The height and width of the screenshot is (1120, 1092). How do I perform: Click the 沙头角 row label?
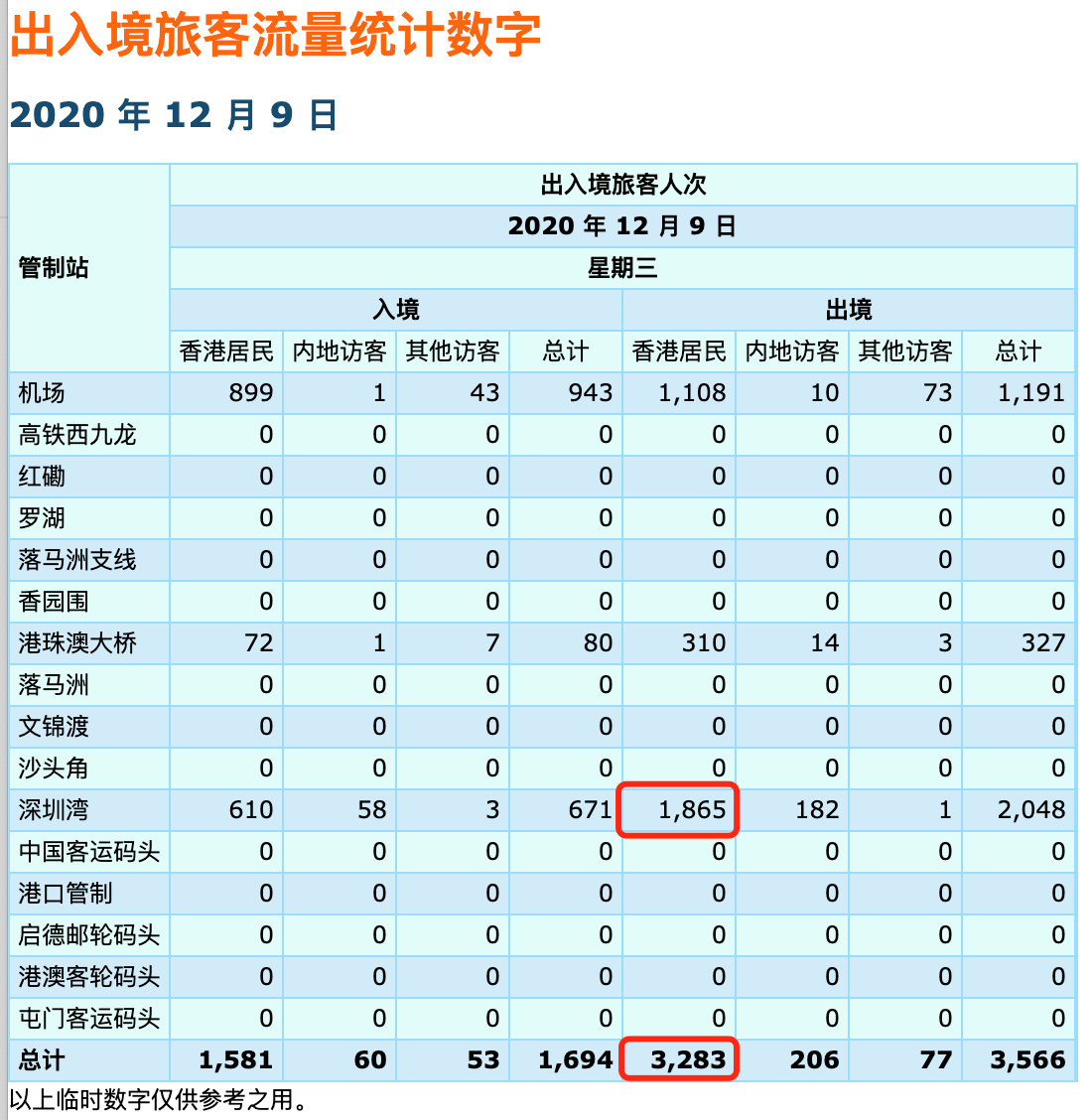pyautogui.click(x=54, y=768)
